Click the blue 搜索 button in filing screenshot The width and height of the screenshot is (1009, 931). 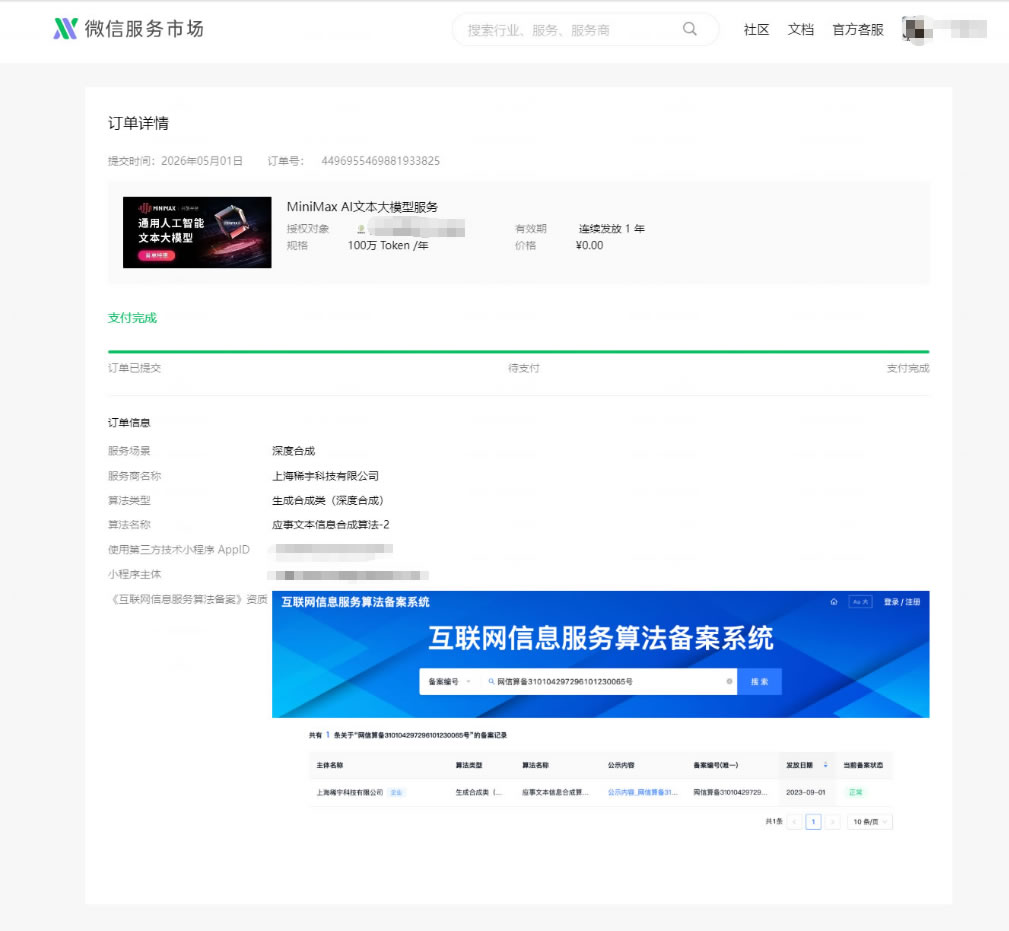click(x=759, y=681)
